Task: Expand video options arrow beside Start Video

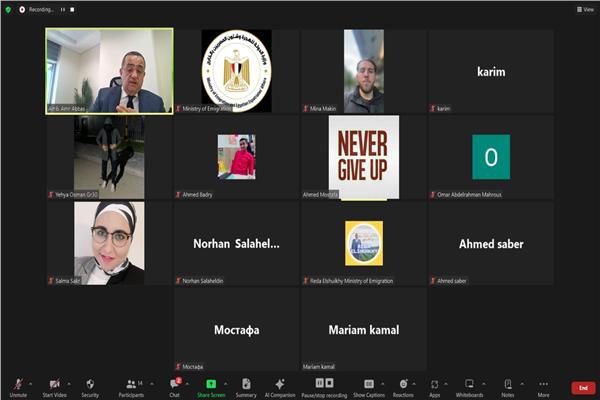Action: [69, 384]
